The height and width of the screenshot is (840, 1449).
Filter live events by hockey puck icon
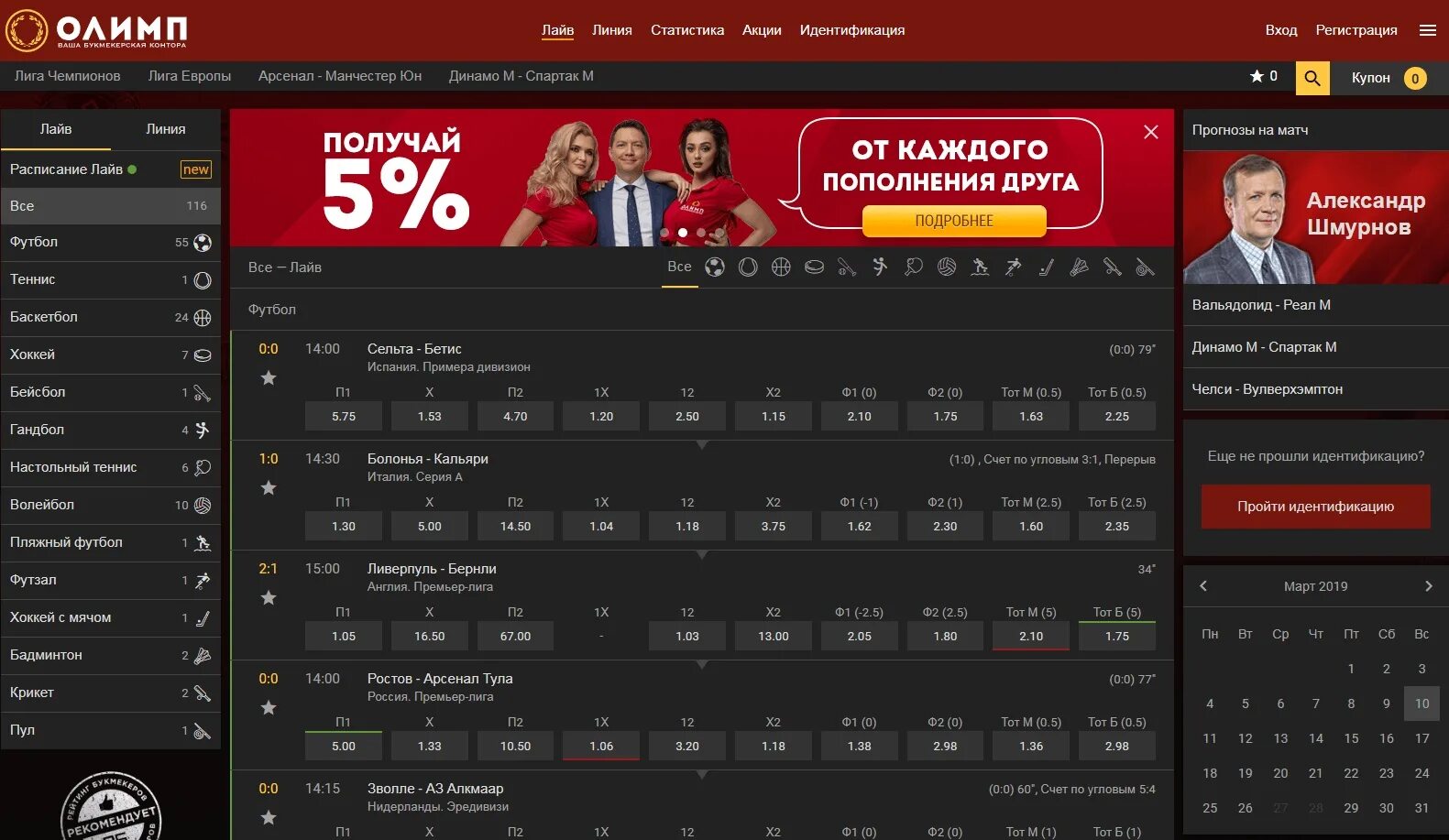(x=814, y=267)
